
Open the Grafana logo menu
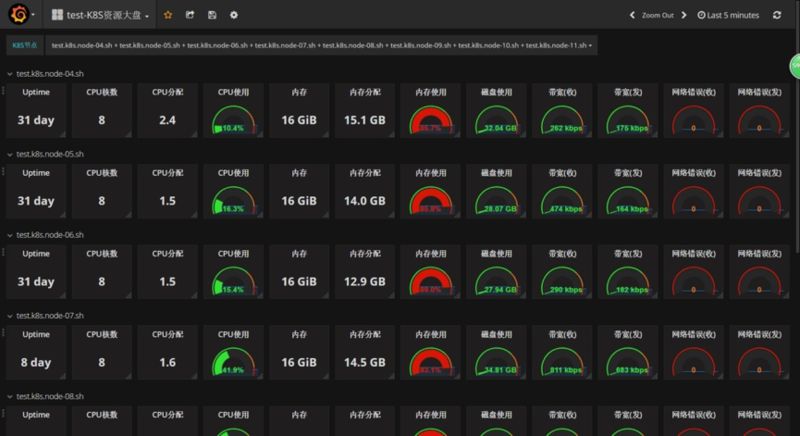coord(20,14)
